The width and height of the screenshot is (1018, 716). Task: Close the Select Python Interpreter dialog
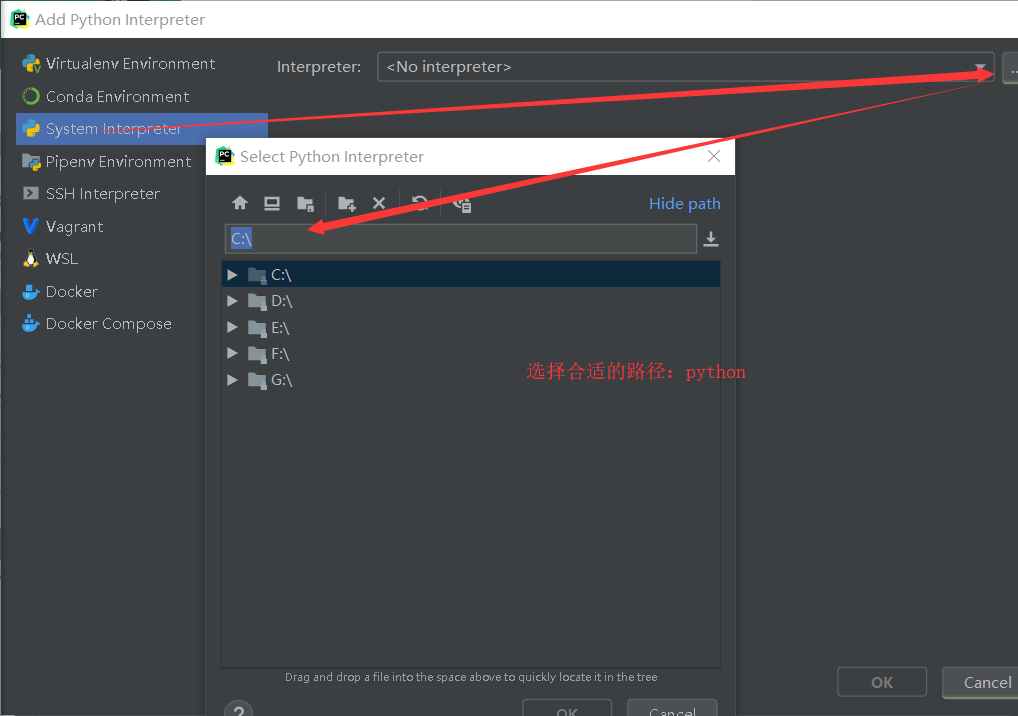point(714,156)
